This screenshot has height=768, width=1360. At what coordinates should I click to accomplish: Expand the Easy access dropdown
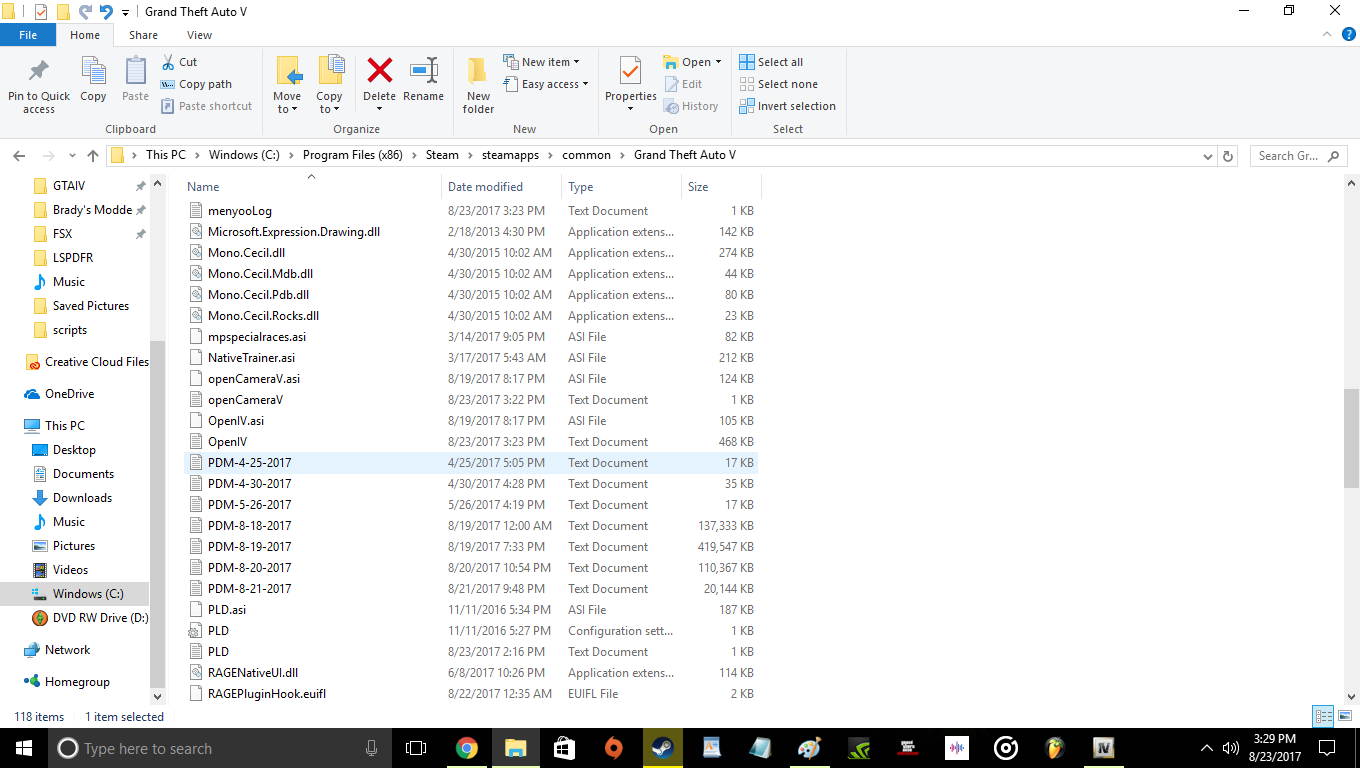tap(546, 84)
